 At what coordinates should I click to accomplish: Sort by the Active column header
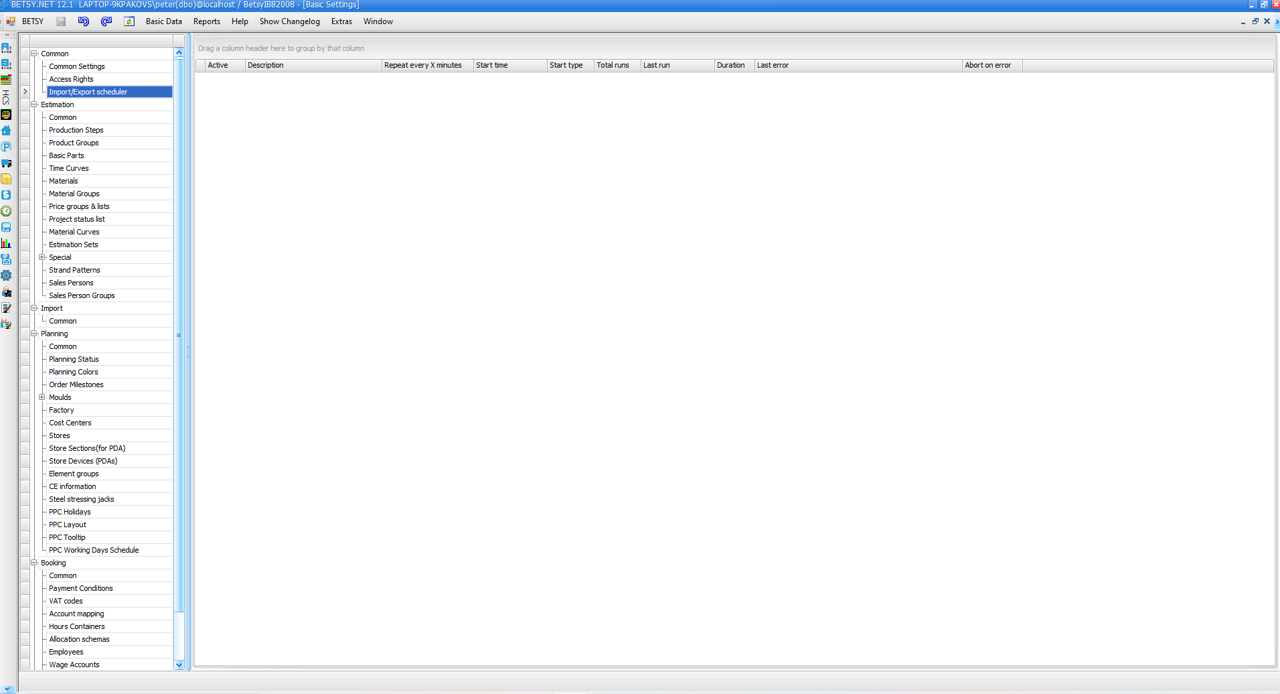[x=225, y=65]
